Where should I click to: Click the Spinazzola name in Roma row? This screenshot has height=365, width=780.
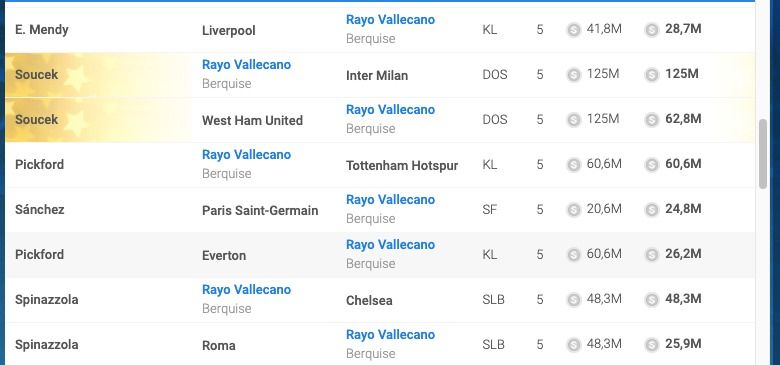(46, 345)
